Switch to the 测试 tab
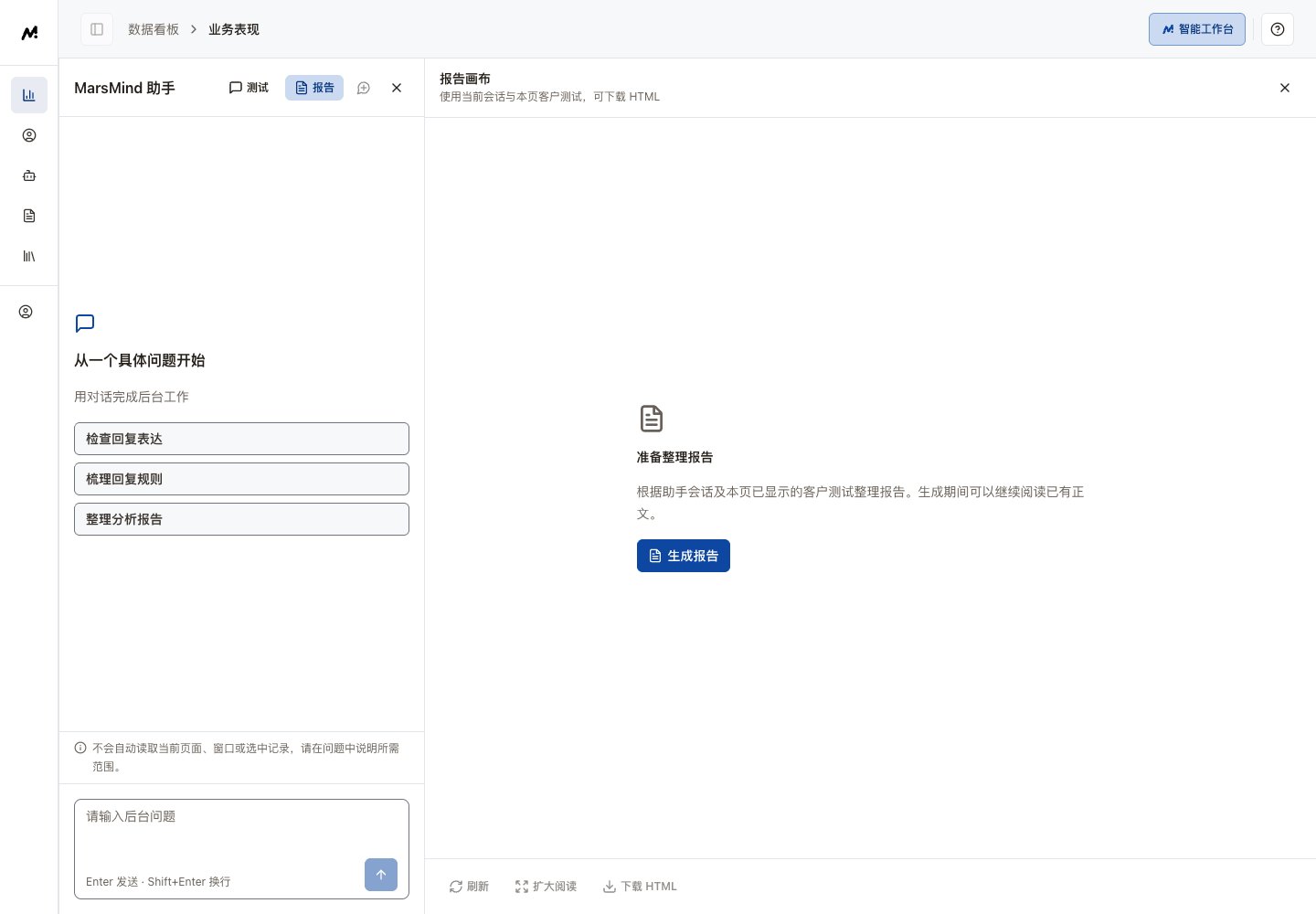 tap(249, 88)
